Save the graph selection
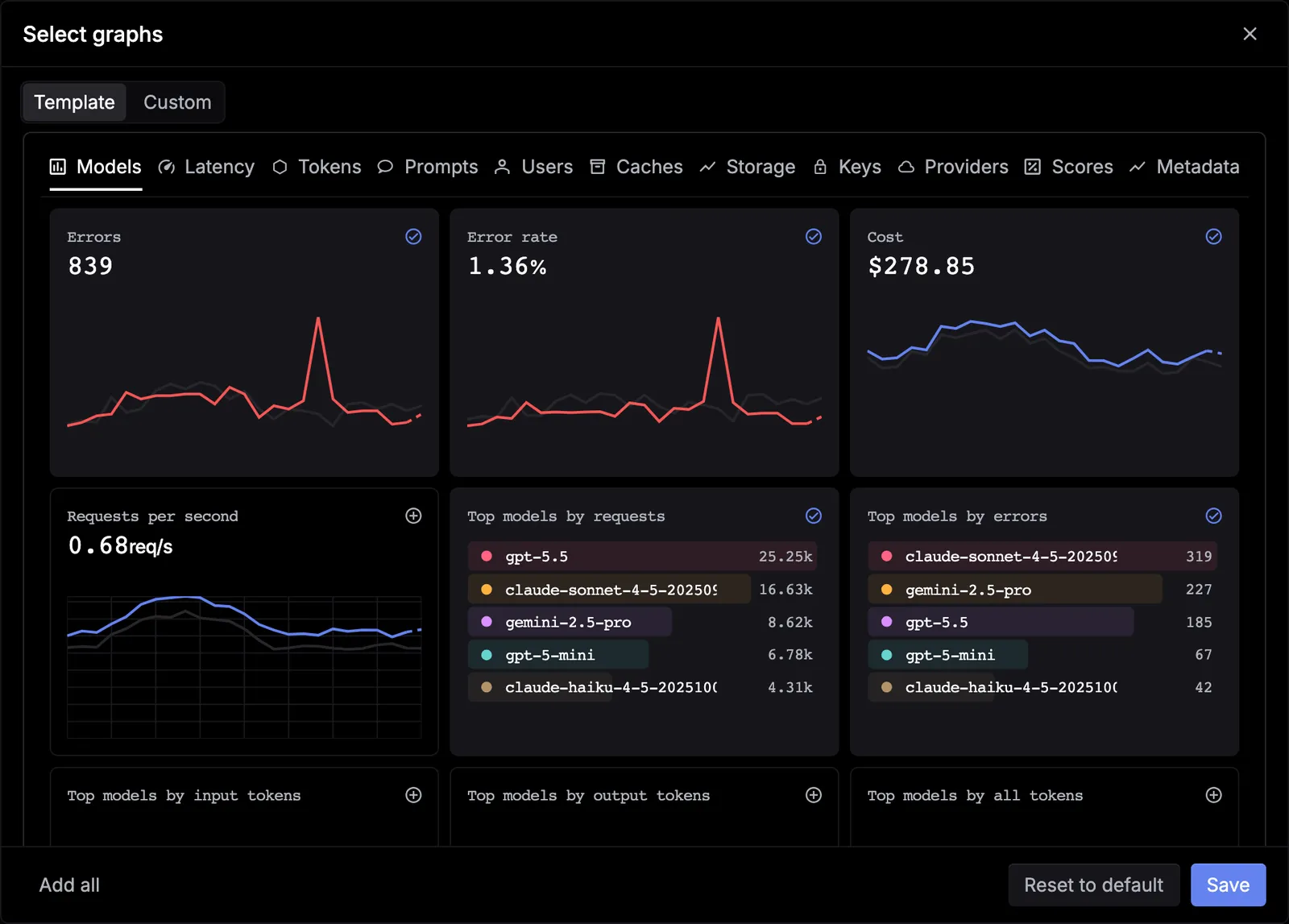The image size is (1289, 924). click(1228, 885)
